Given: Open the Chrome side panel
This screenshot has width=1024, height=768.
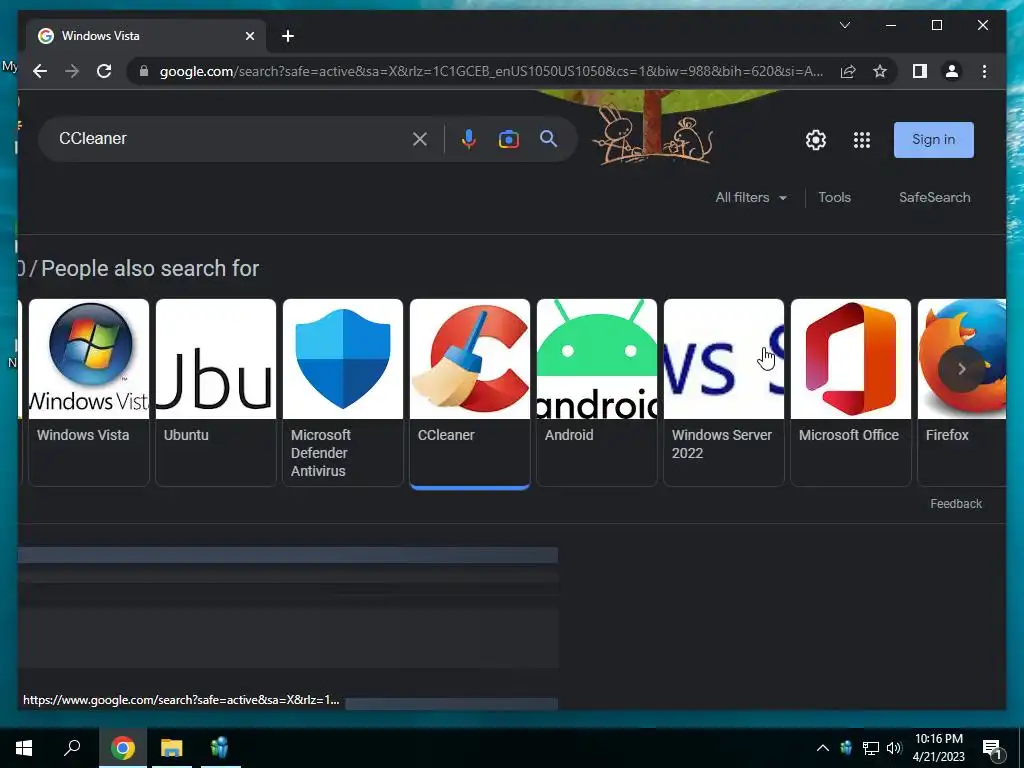Looking at the screenshot, I should (x=920, y=71).
